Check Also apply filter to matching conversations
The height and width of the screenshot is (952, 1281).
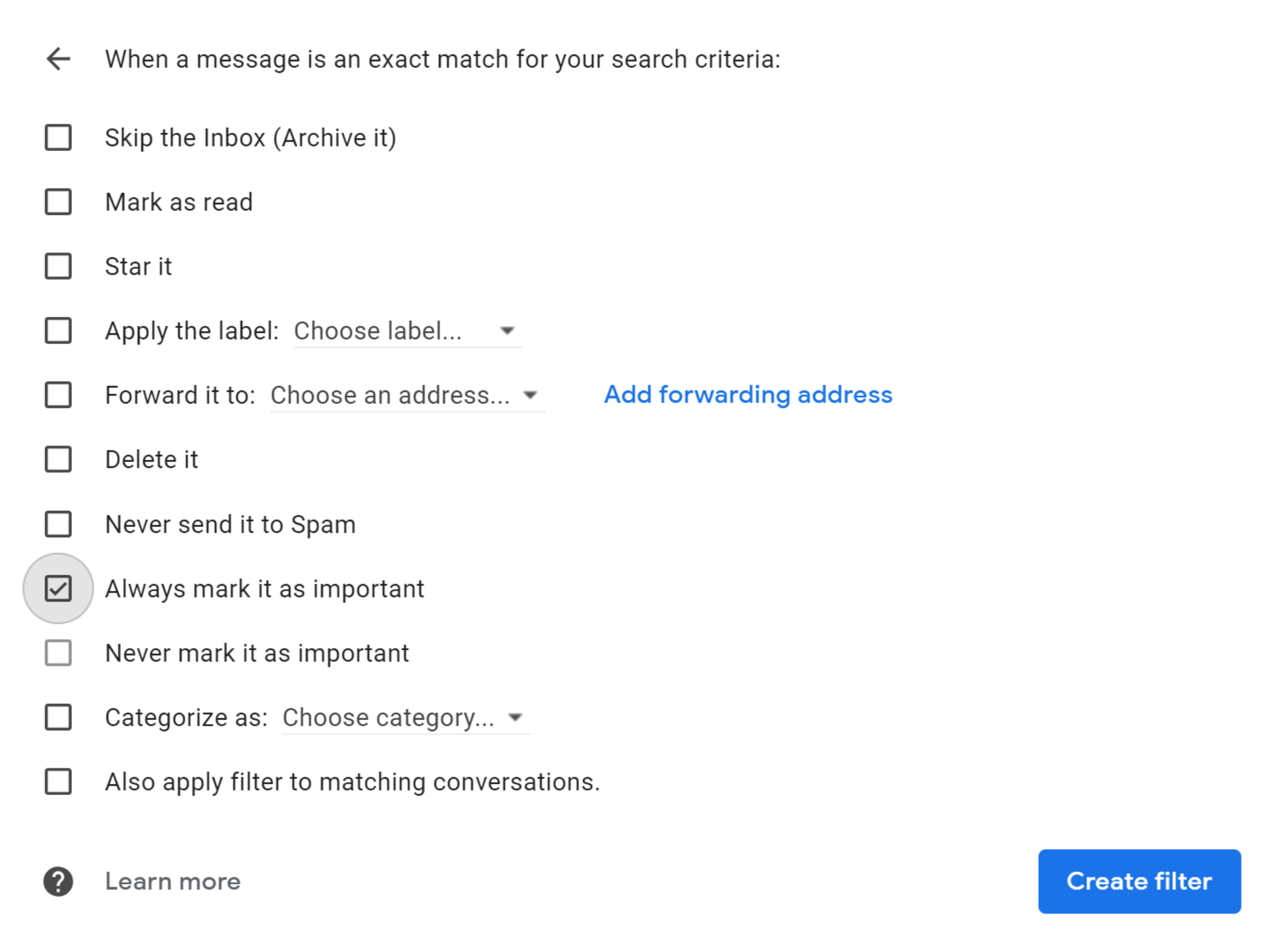point(58,783)
